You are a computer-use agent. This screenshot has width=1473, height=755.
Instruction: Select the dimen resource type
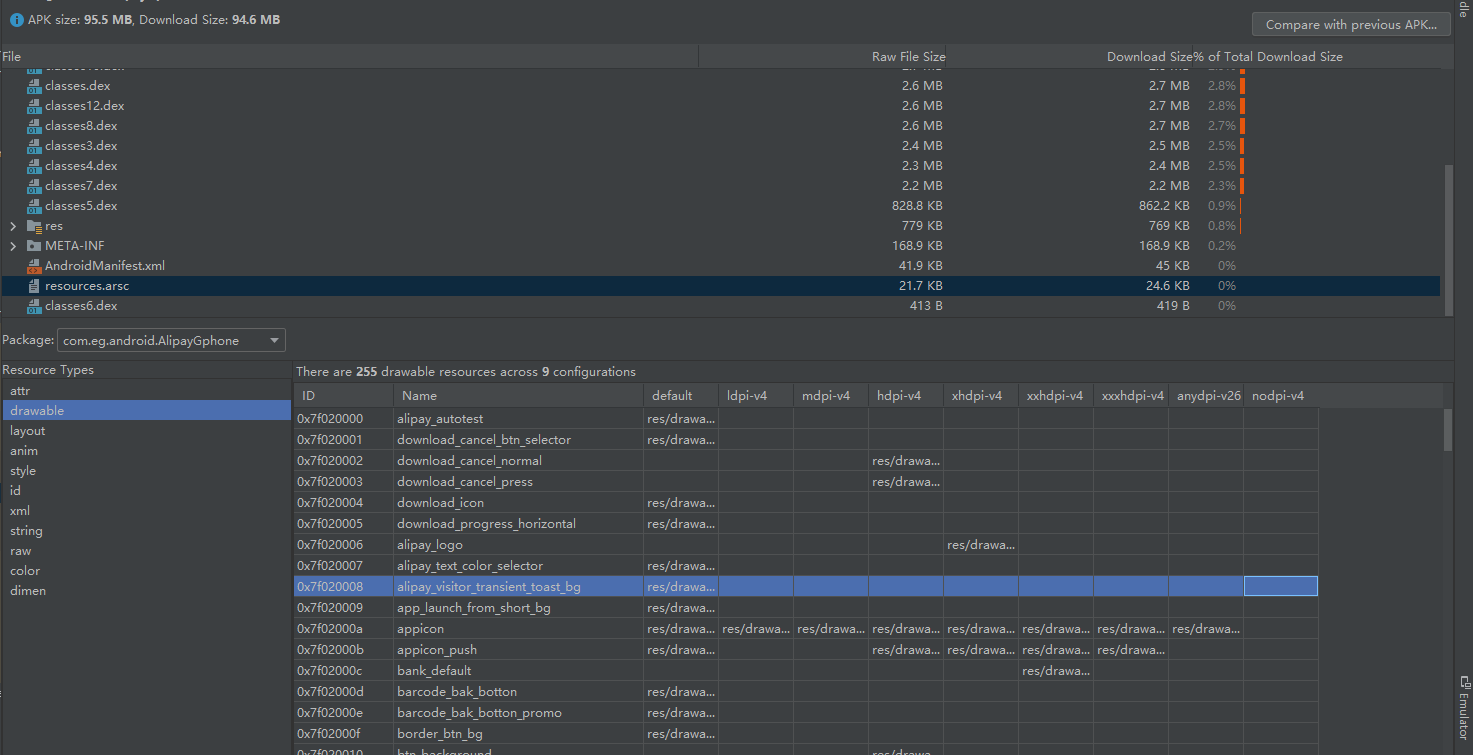coord(146,591)
